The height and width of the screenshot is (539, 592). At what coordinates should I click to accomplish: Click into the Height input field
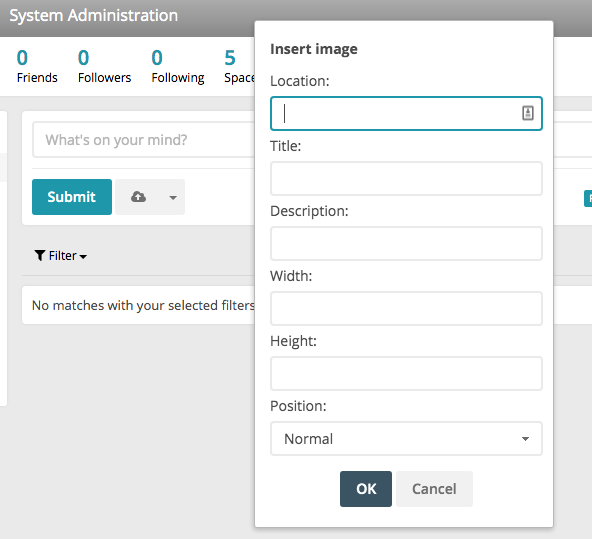tap(406, 373)
